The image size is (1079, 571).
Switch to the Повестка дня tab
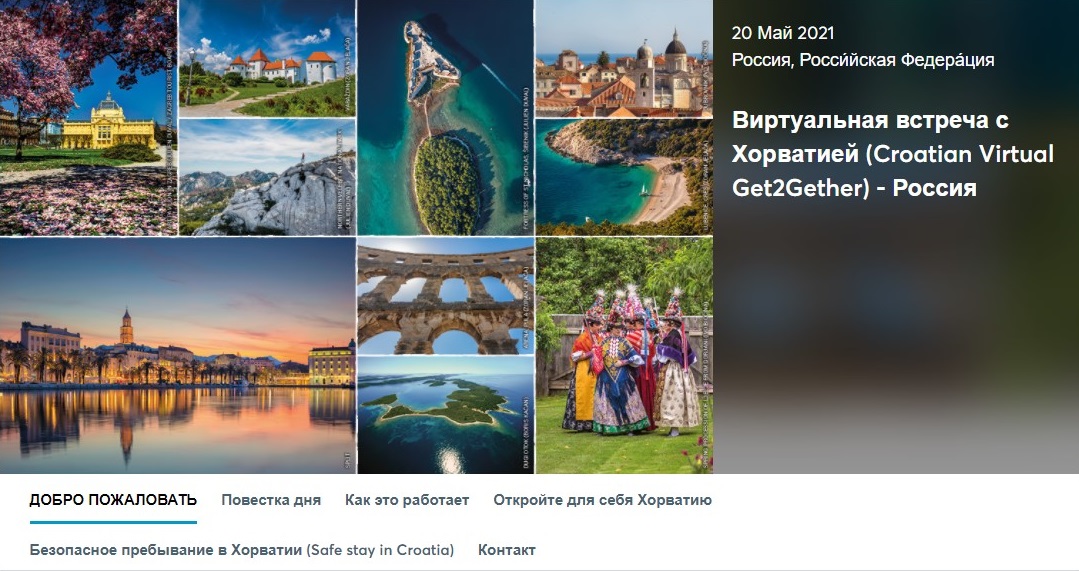270,500
